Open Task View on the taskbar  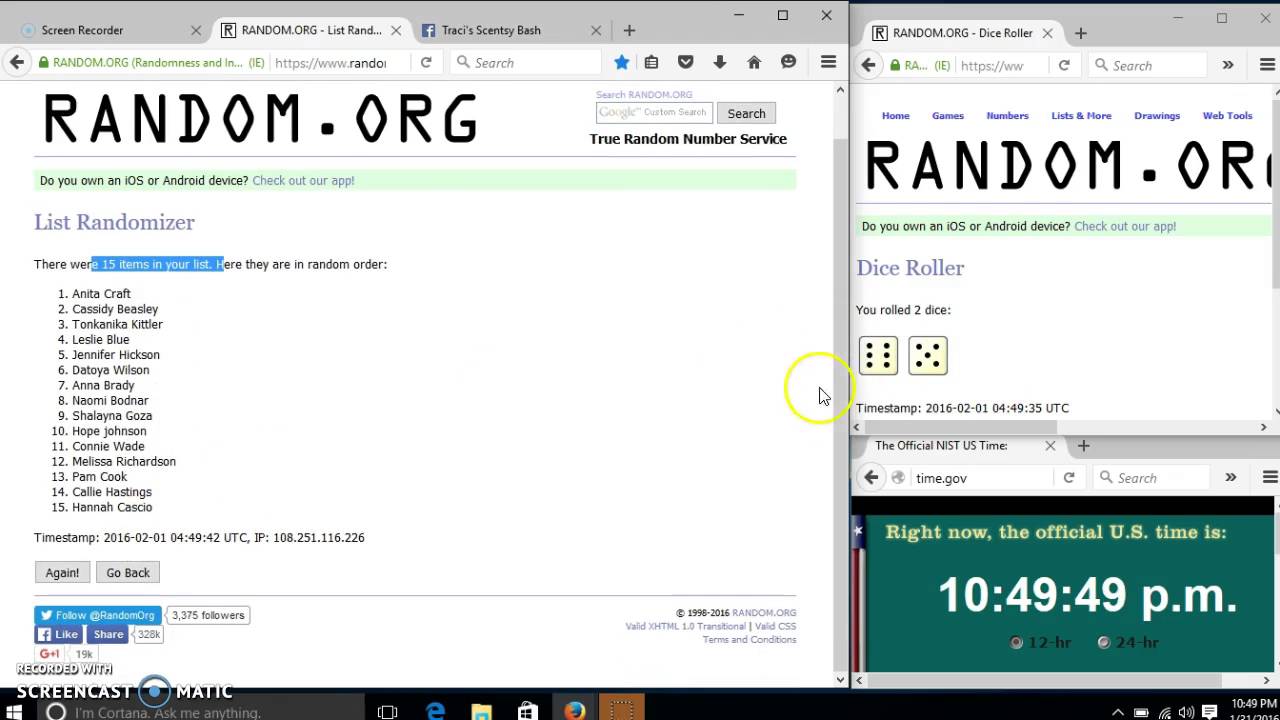click(387, 711)
